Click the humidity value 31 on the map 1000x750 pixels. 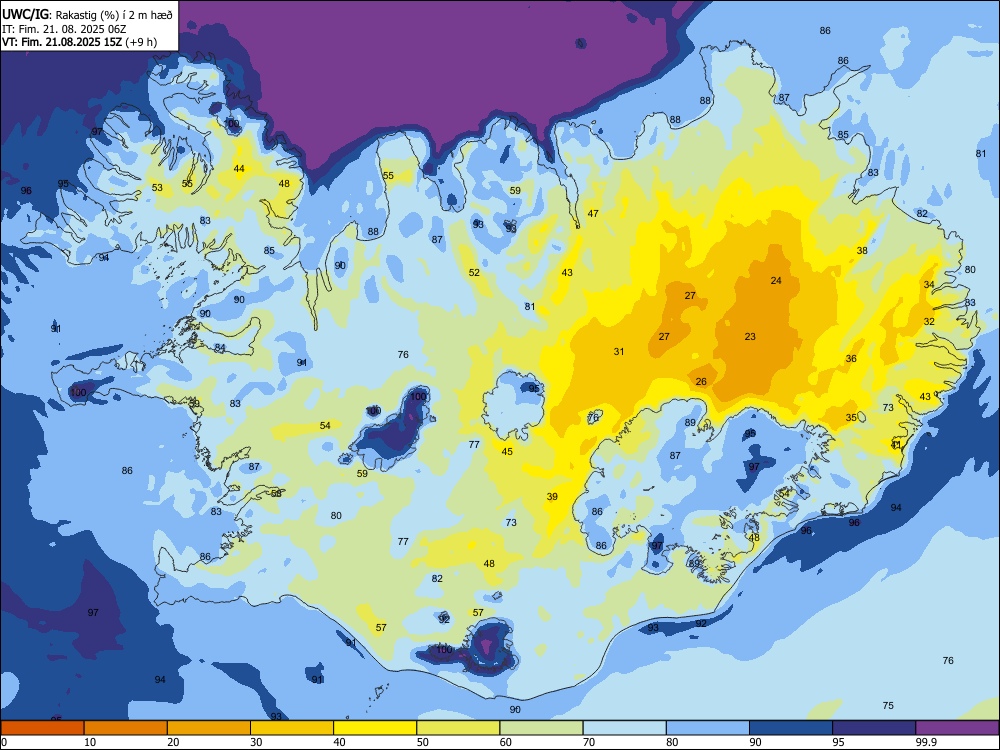click(x=619, y=351)
